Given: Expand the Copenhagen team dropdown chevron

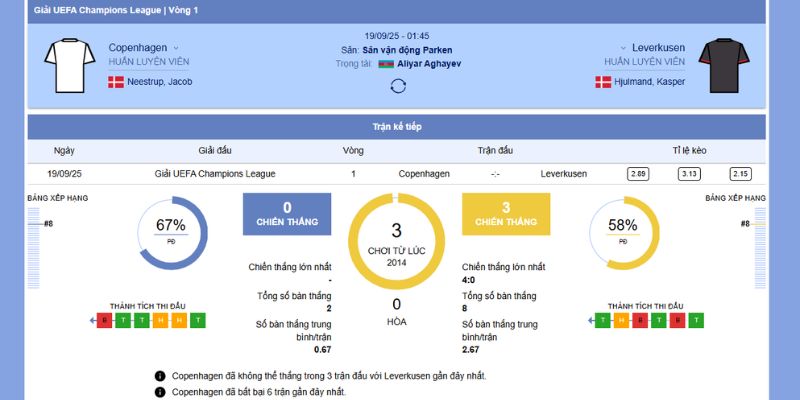Looking at the screenshot, I should pyautogui.click(x=176, y=47).
